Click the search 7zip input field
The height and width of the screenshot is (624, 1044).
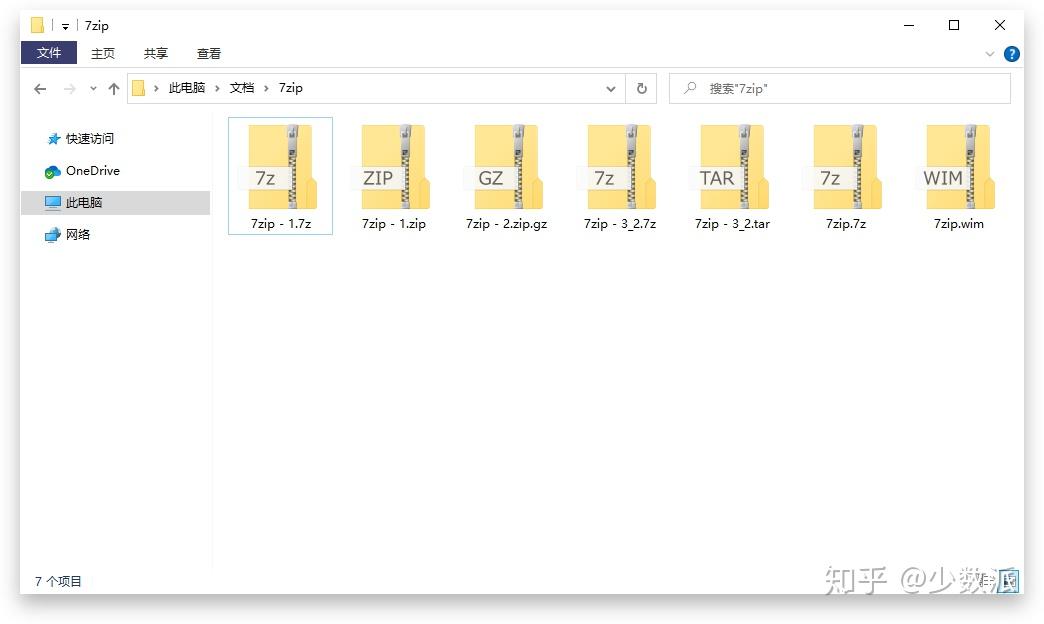tap(840, 88)
